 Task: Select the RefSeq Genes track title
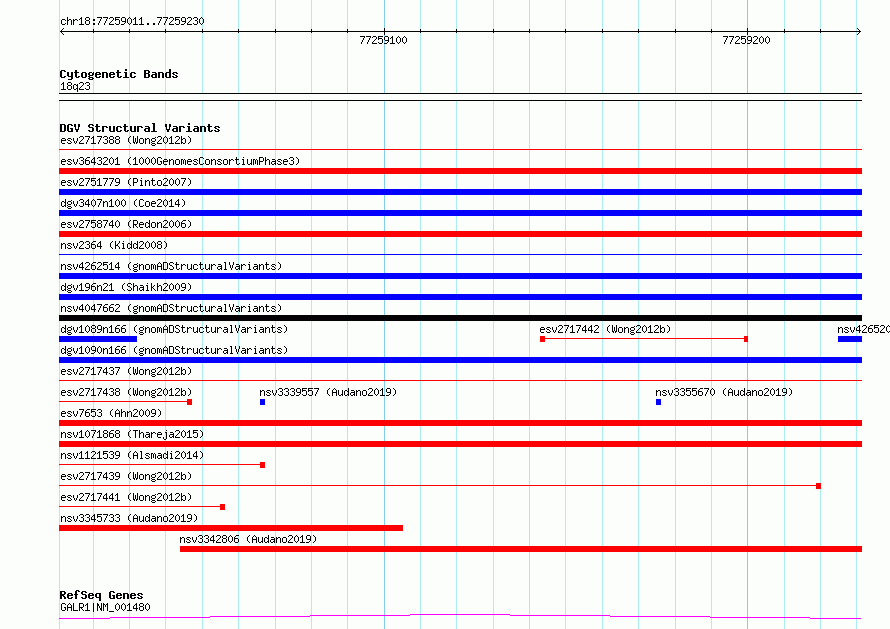(101, 595)
